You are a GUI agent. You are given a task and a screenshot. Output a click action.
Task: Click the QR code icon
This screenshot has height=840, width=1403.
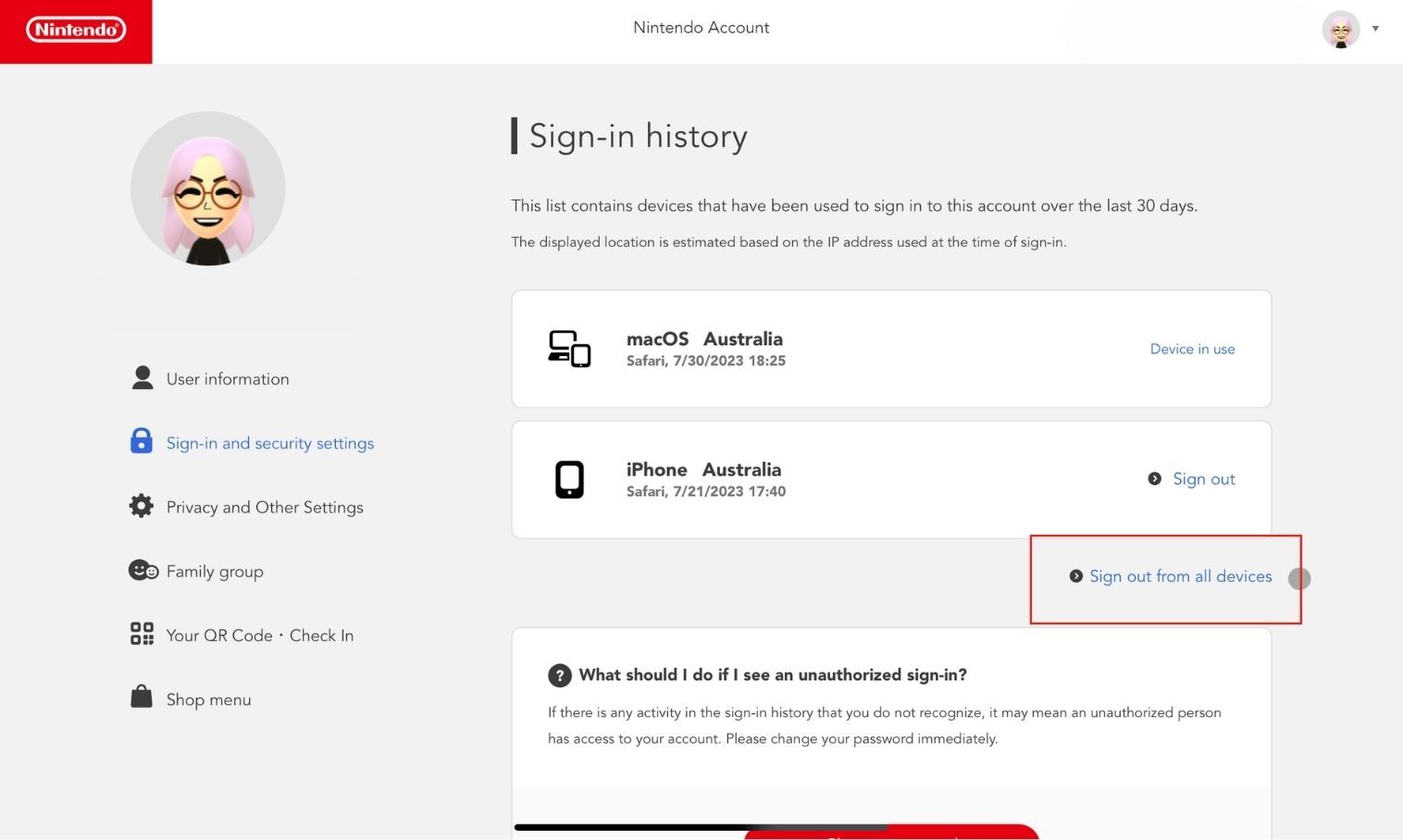[x=142, y=634]
